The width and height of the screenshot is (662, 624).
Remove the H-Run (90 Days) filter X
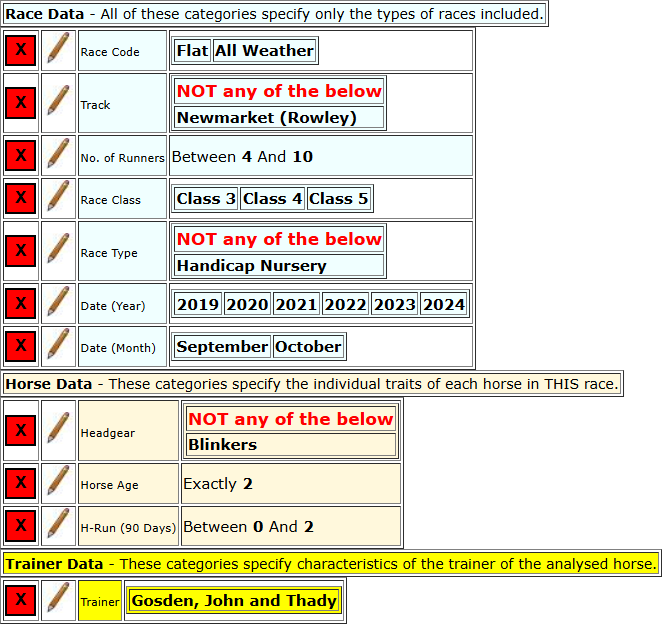click(x=21, y=526)
